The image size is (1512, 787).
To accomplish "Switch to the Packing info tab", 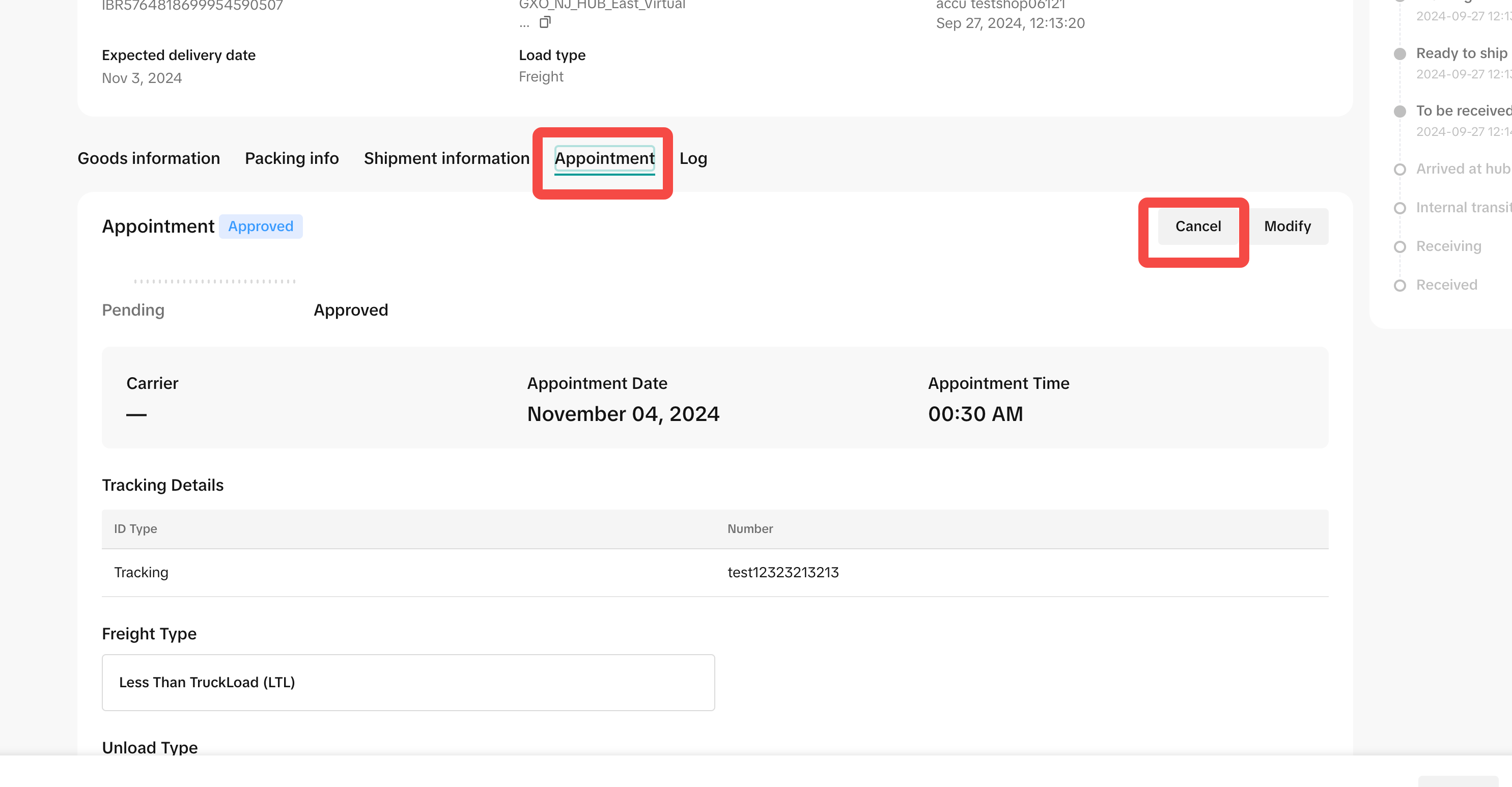I will 292,158.
